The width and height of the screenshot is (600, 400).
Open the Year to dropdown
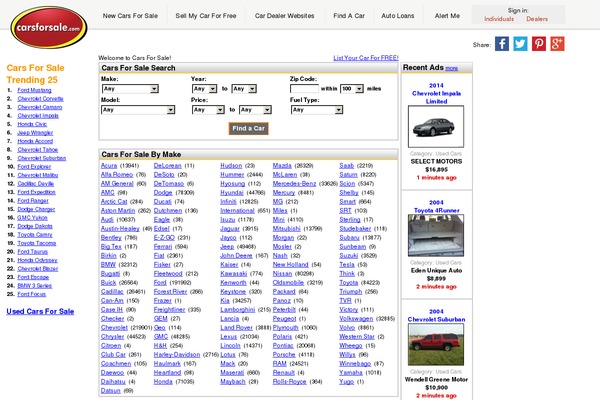[244, 89]
